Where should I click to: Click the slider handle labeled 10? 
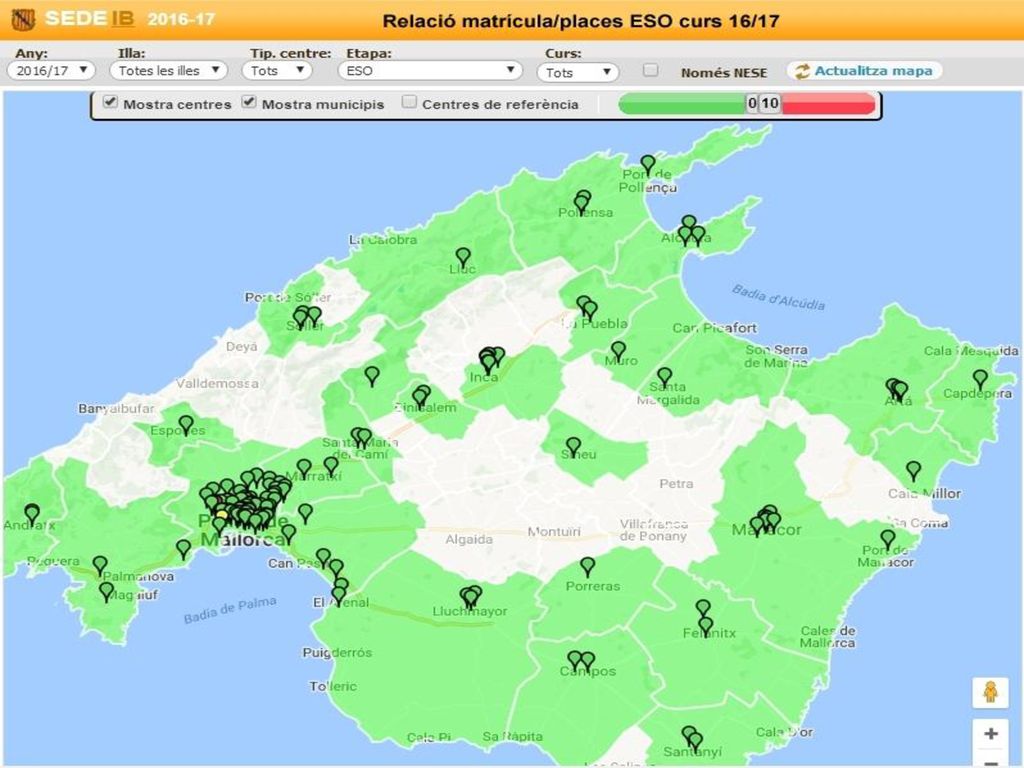point(770,103)
